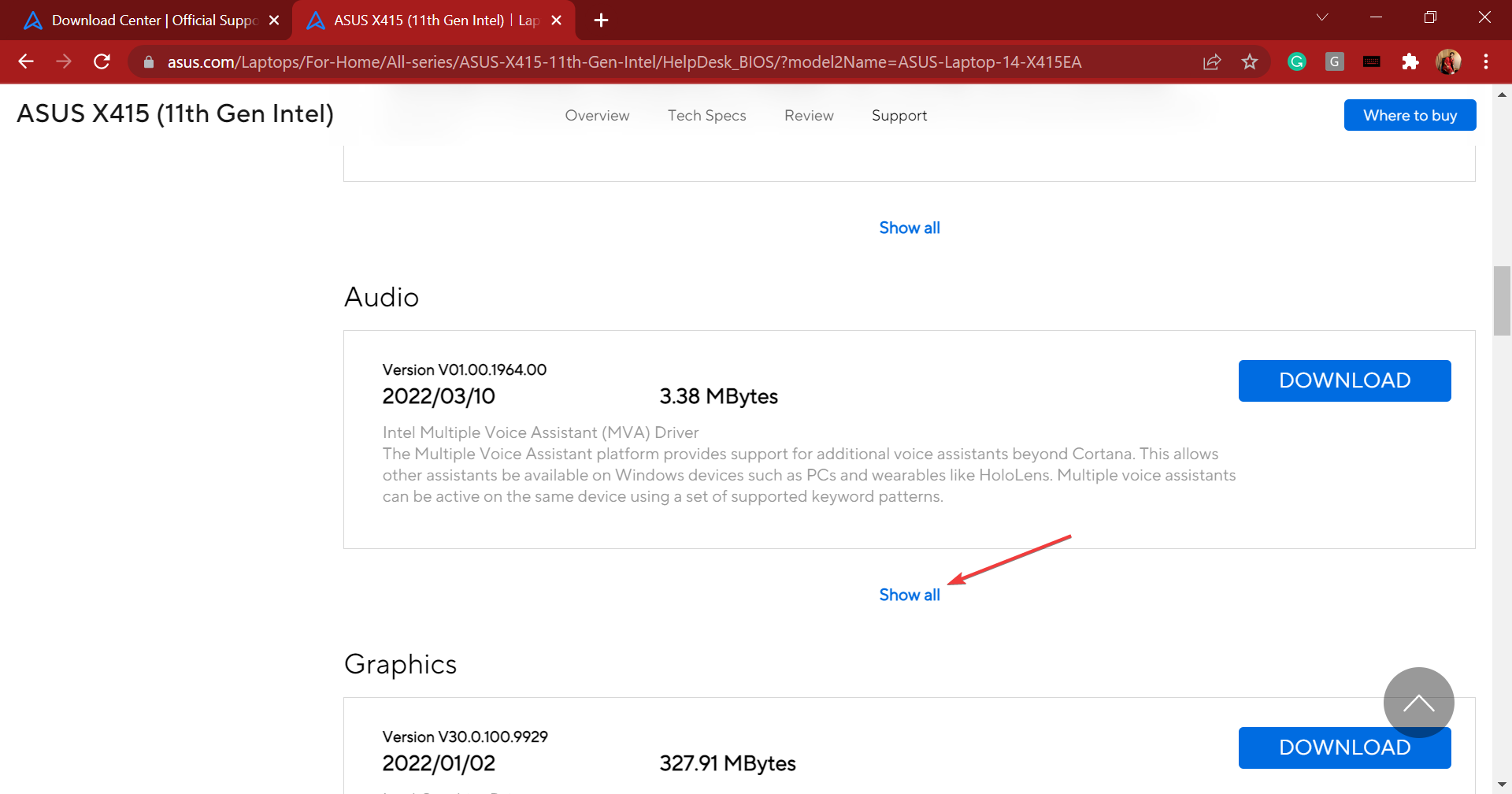Select the ASUS X415 (11th Gen Intel) tab
This screenshot has height=794, width=1512.
click(433, 20)
